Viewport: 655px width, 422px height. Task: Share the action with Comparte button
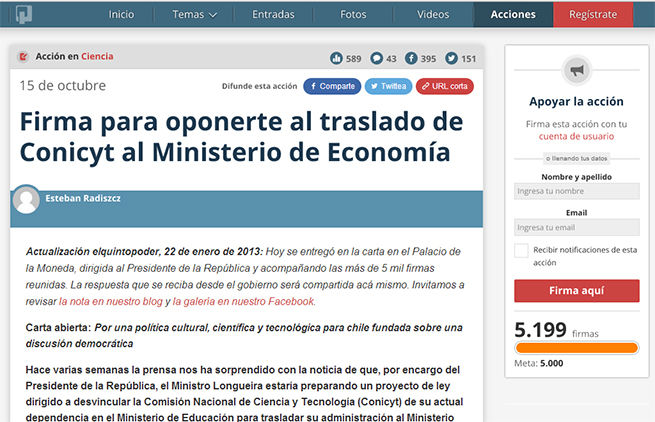pyautogui.click(x=332, y=86)
